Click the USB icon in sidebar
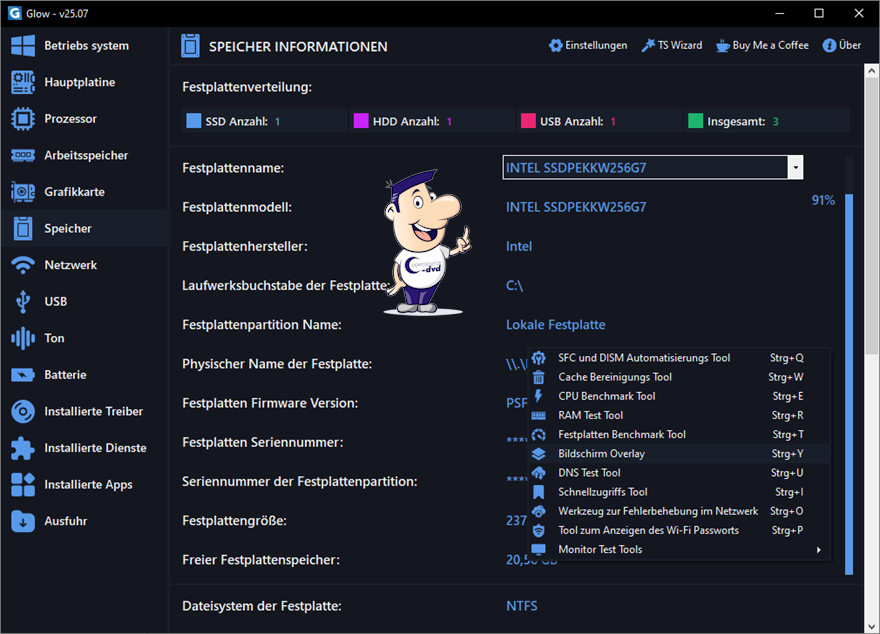The height and width of the screenshot is (634, 880). tap(22, 302)
